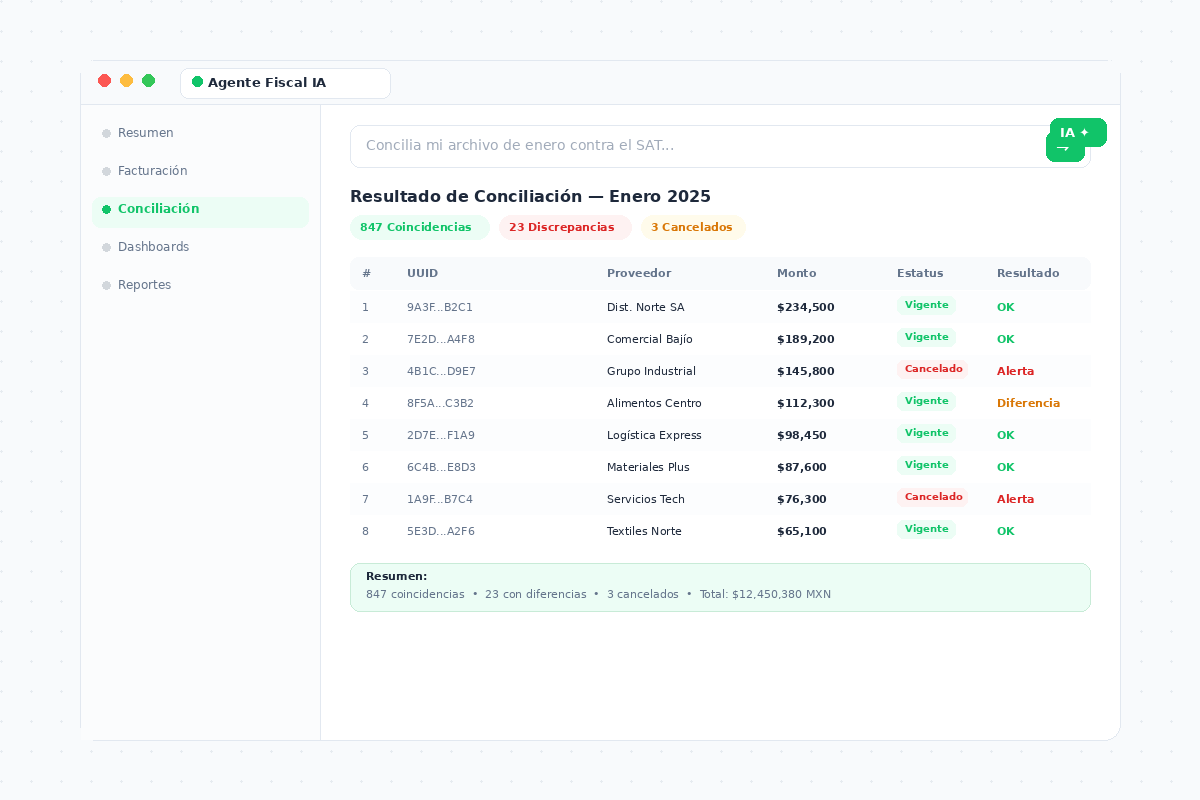Click the amount $234,500

tap(806, 307)
